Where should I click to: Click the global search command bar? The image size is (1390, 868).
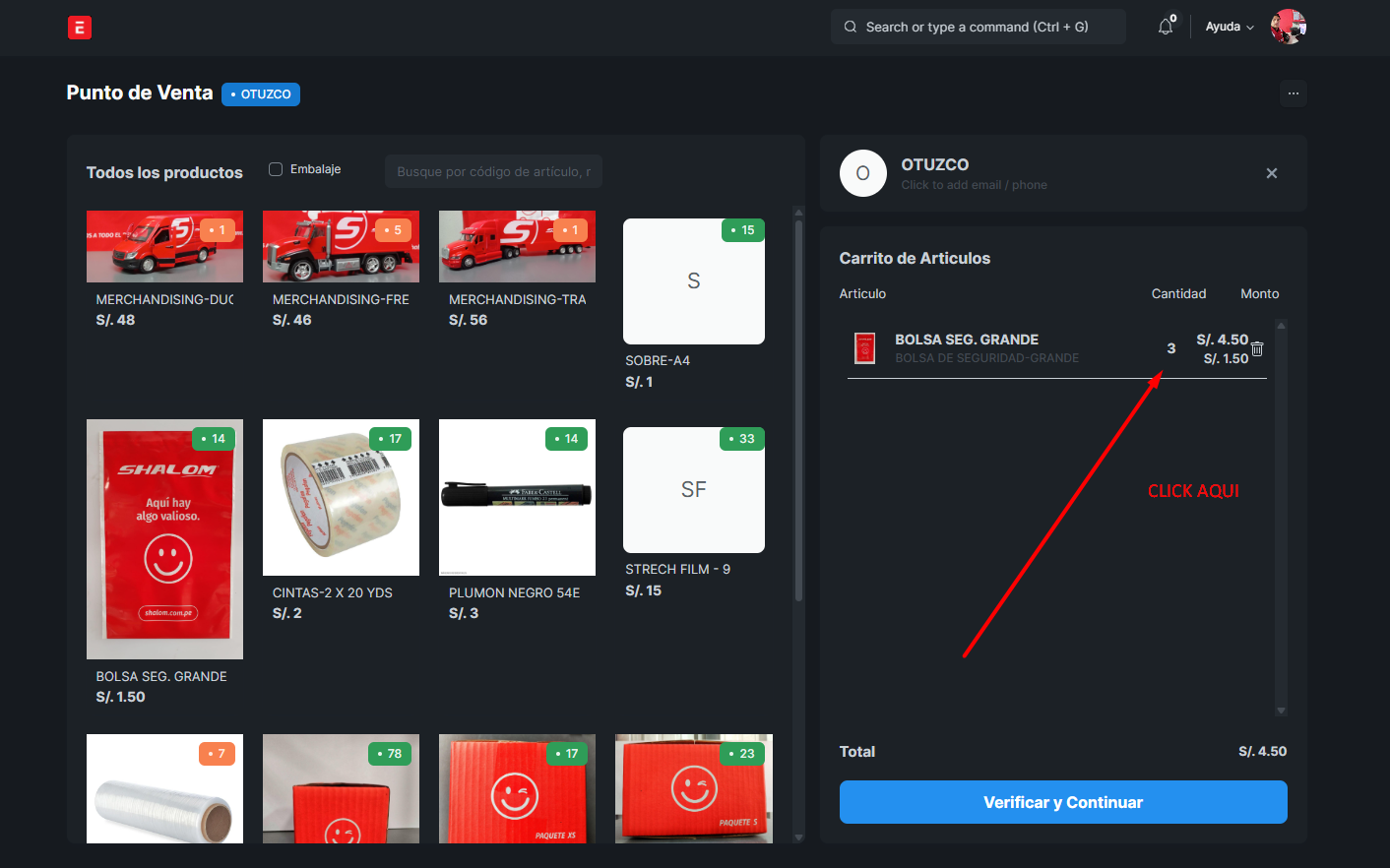(x=978, y=27)
